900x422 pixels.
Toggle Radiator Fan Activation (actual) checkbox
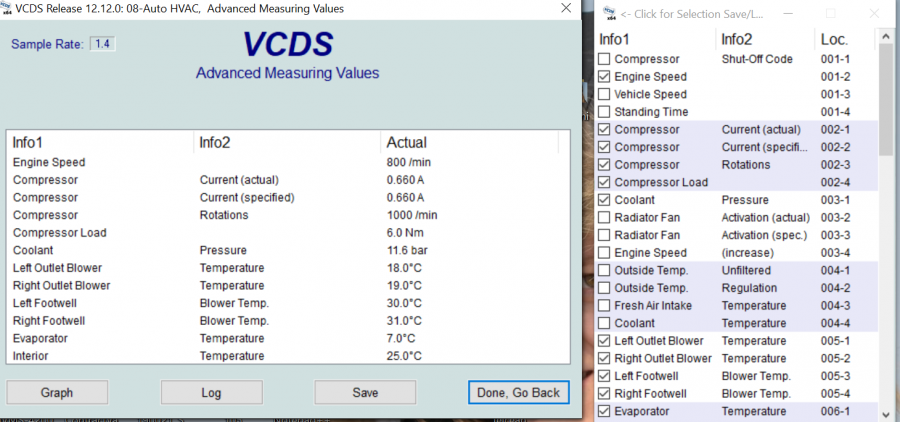[x=604, y=217]
